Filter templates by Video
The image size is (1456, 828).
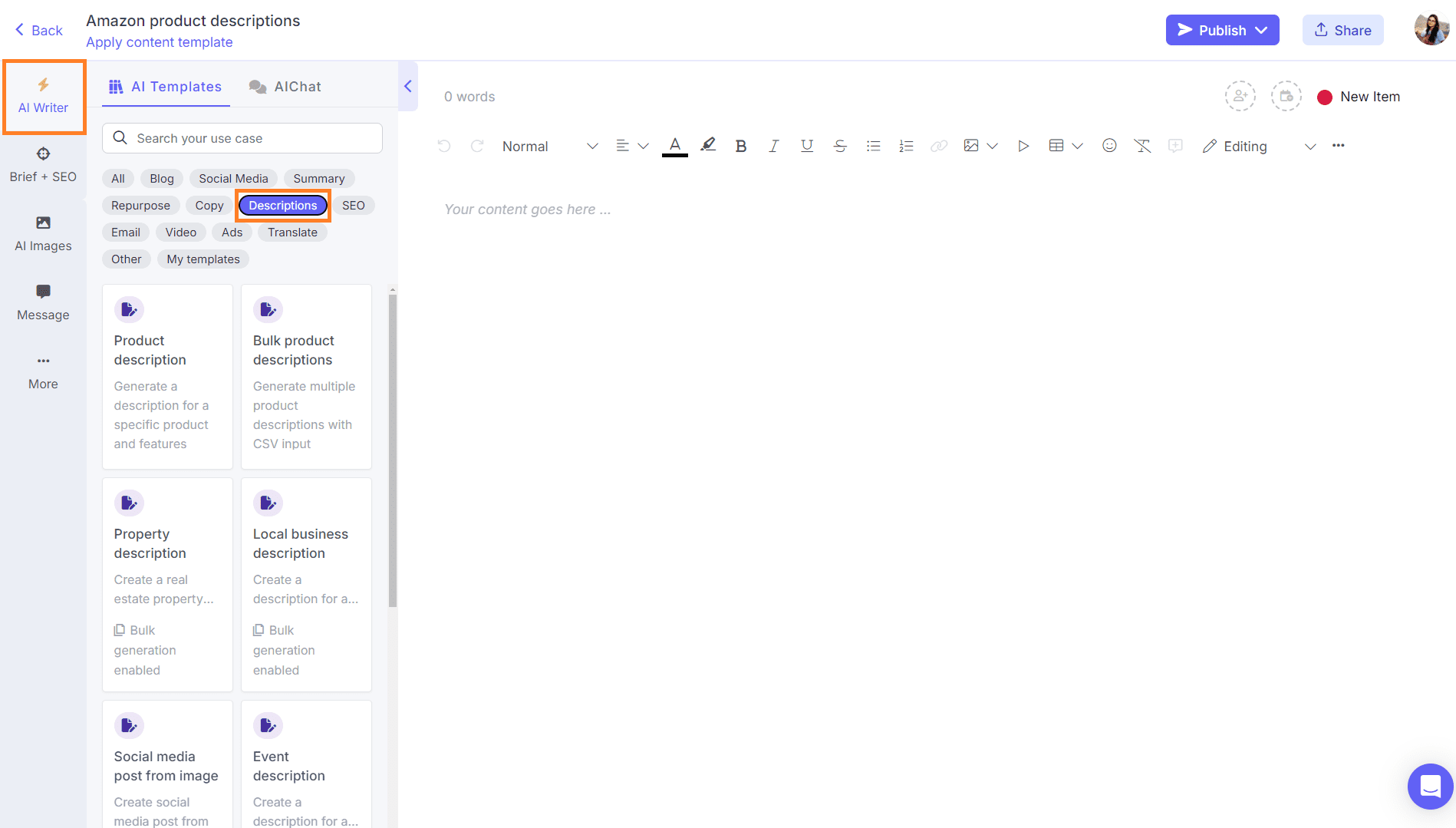click(181, 232)
